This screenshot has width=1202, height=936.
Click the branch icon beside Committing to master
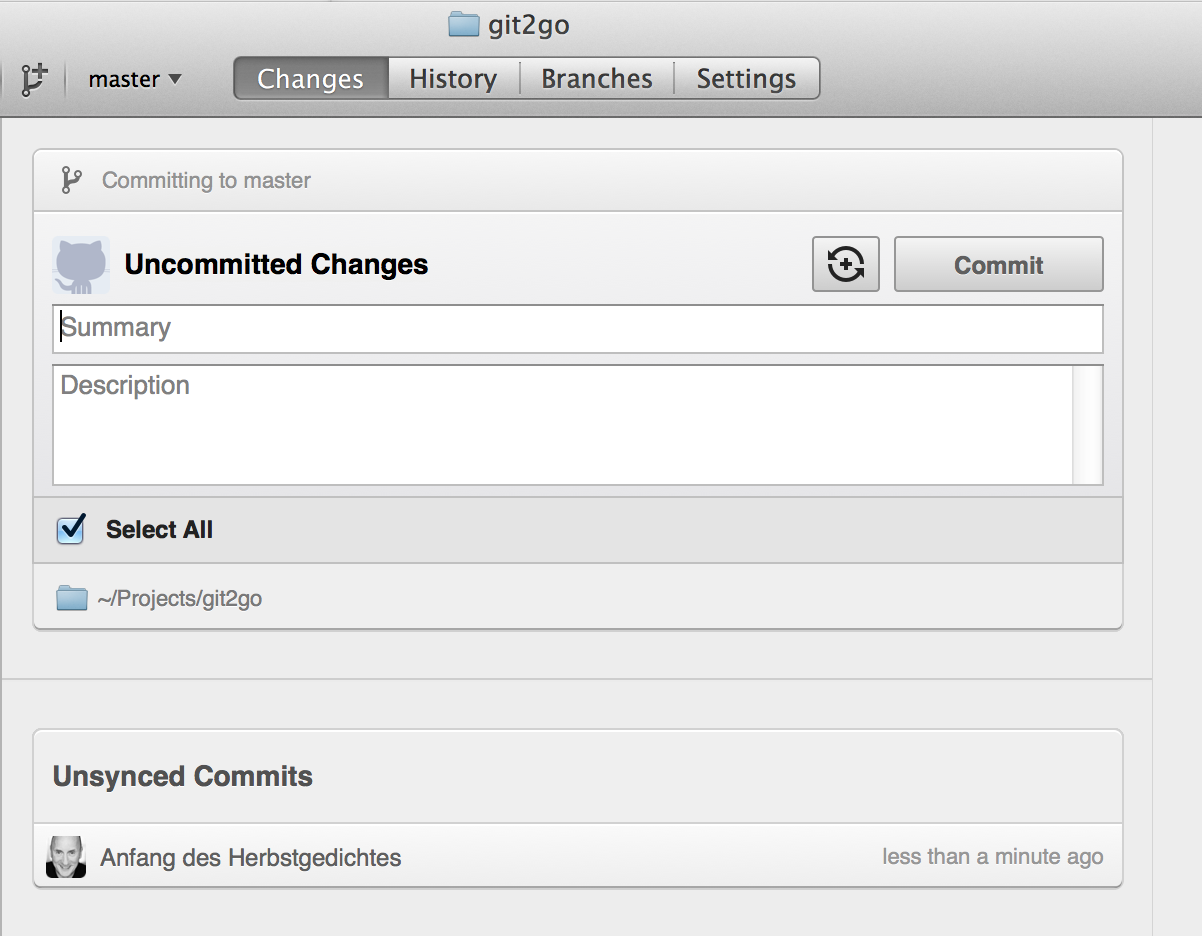pos(71,180)
